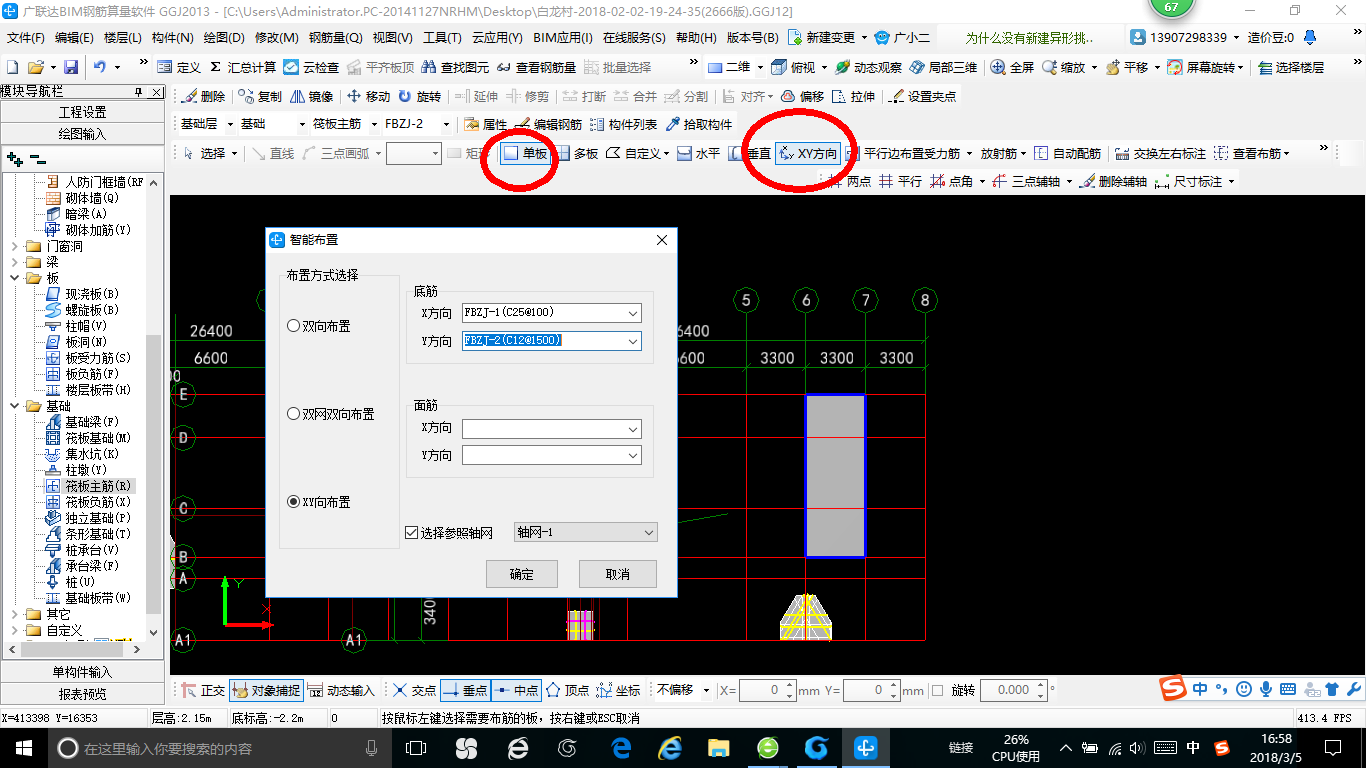Toggle 动态输入 dynamic input
The width and height of the screenshot is (1366, 768).
(341, 690)
